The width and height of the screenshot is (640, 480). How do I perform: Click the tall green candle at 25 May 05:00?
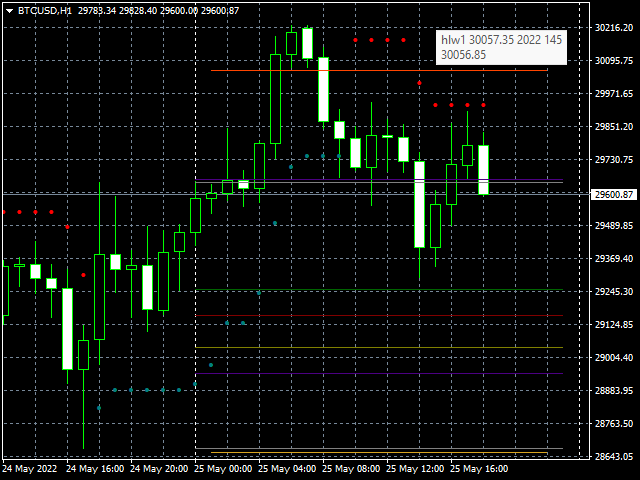[276, 99]
